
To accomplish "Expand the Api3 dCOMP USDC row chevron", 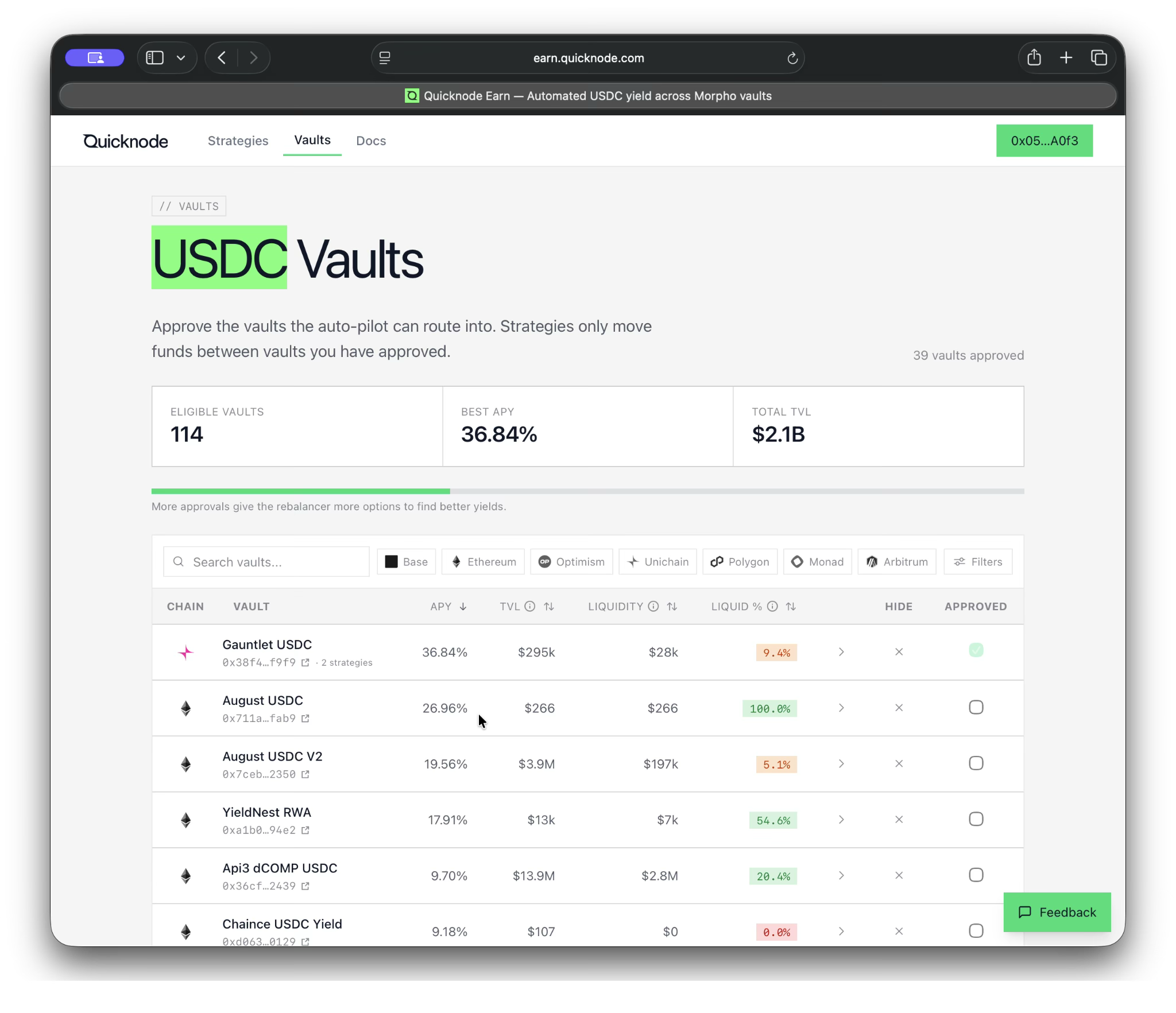I will (x=841, y=876).
